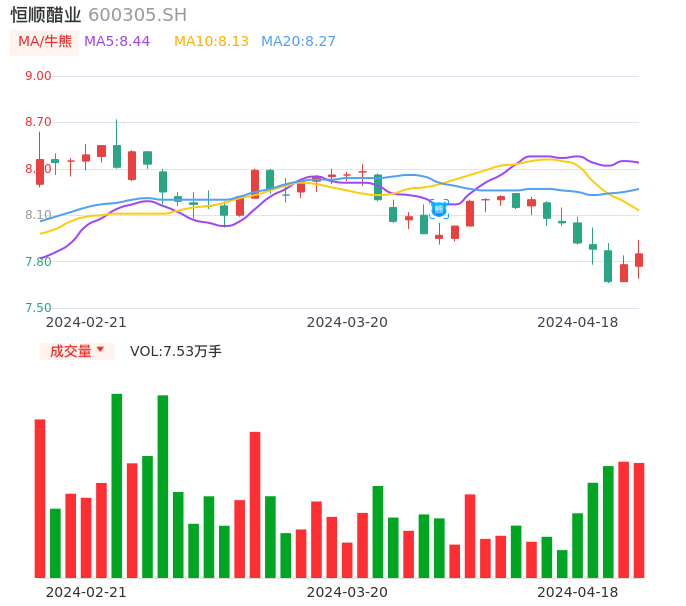Click the 8.70 price axis label
Screen dimensions: 686x606
pyautogui.click(x=38, y=122)
